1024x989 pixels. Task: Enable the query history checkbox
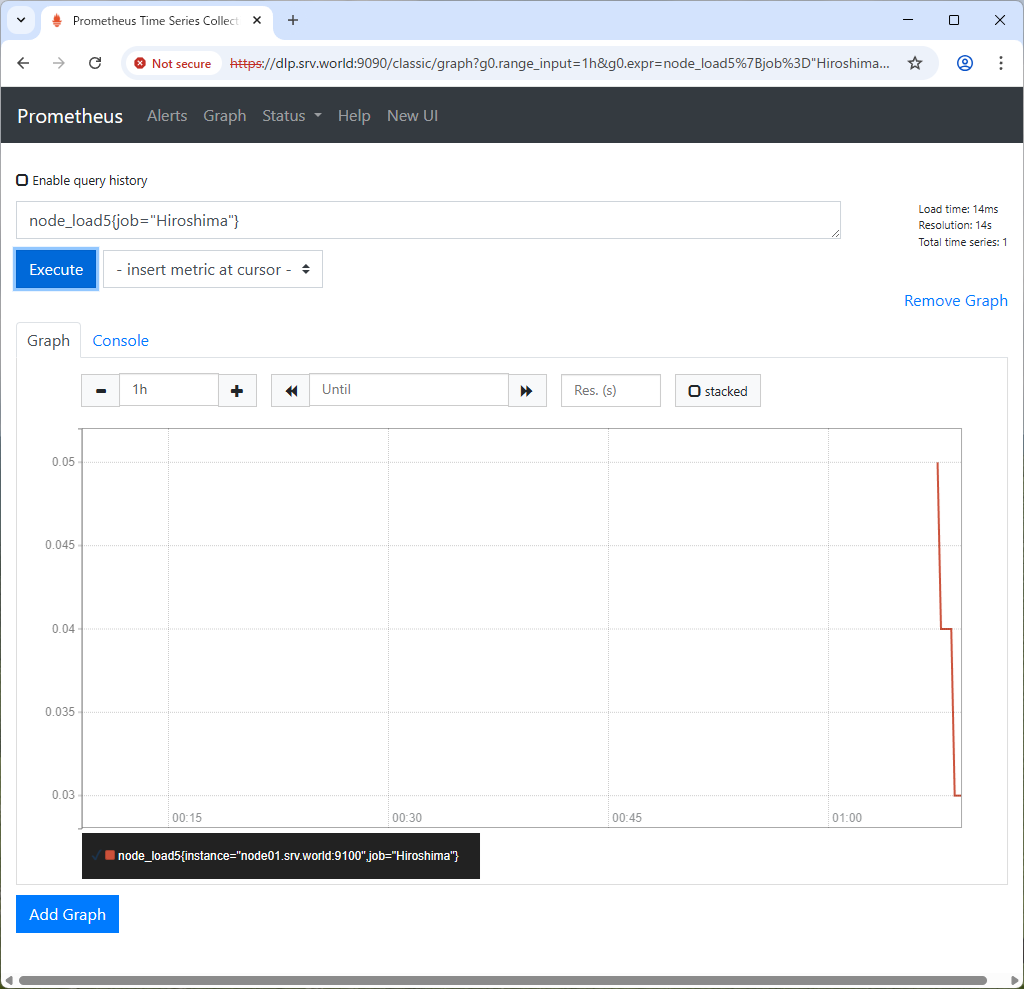22,181
